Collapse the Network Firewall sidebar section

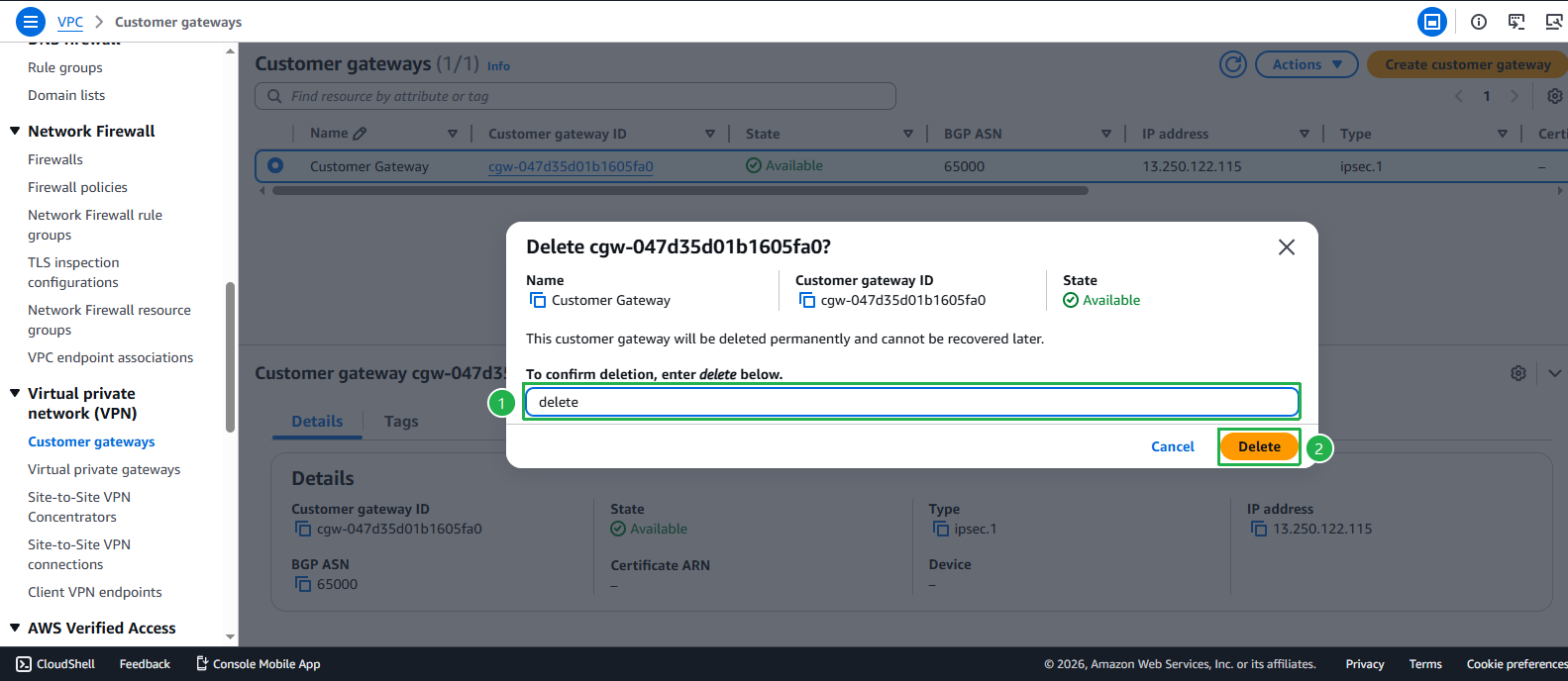pyautogui.click(x=15, y=131)
